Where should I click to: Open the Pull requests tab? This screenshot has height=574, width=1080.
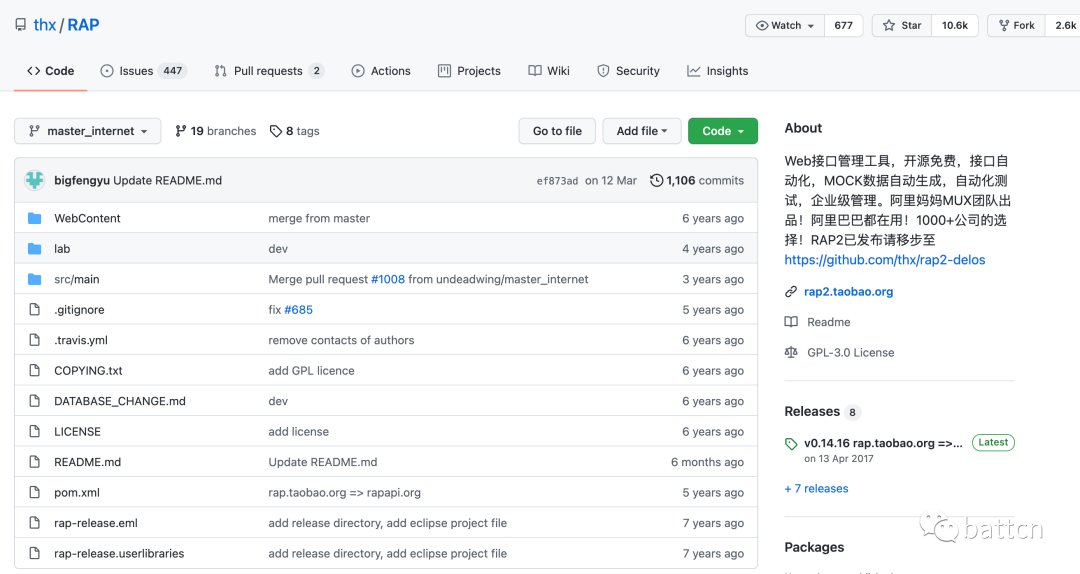[x=268, y=71]
